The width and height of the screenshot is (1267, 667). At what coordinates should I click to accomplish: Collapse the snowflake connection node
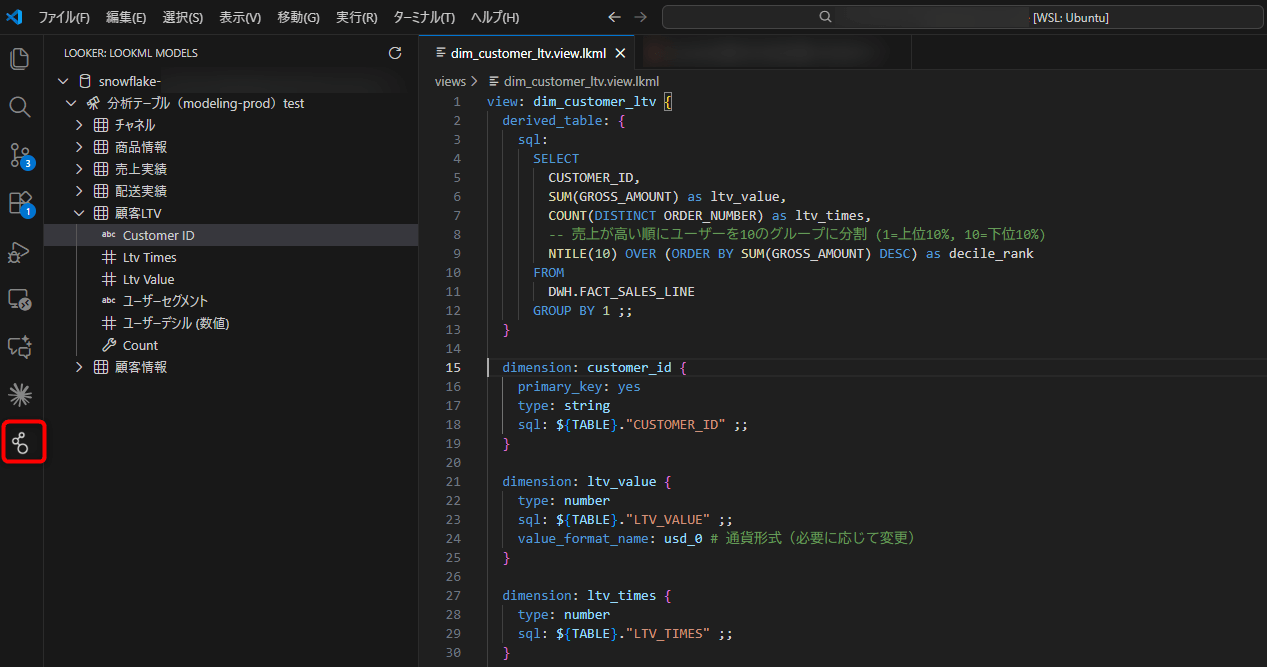click(x=64, y=81)
